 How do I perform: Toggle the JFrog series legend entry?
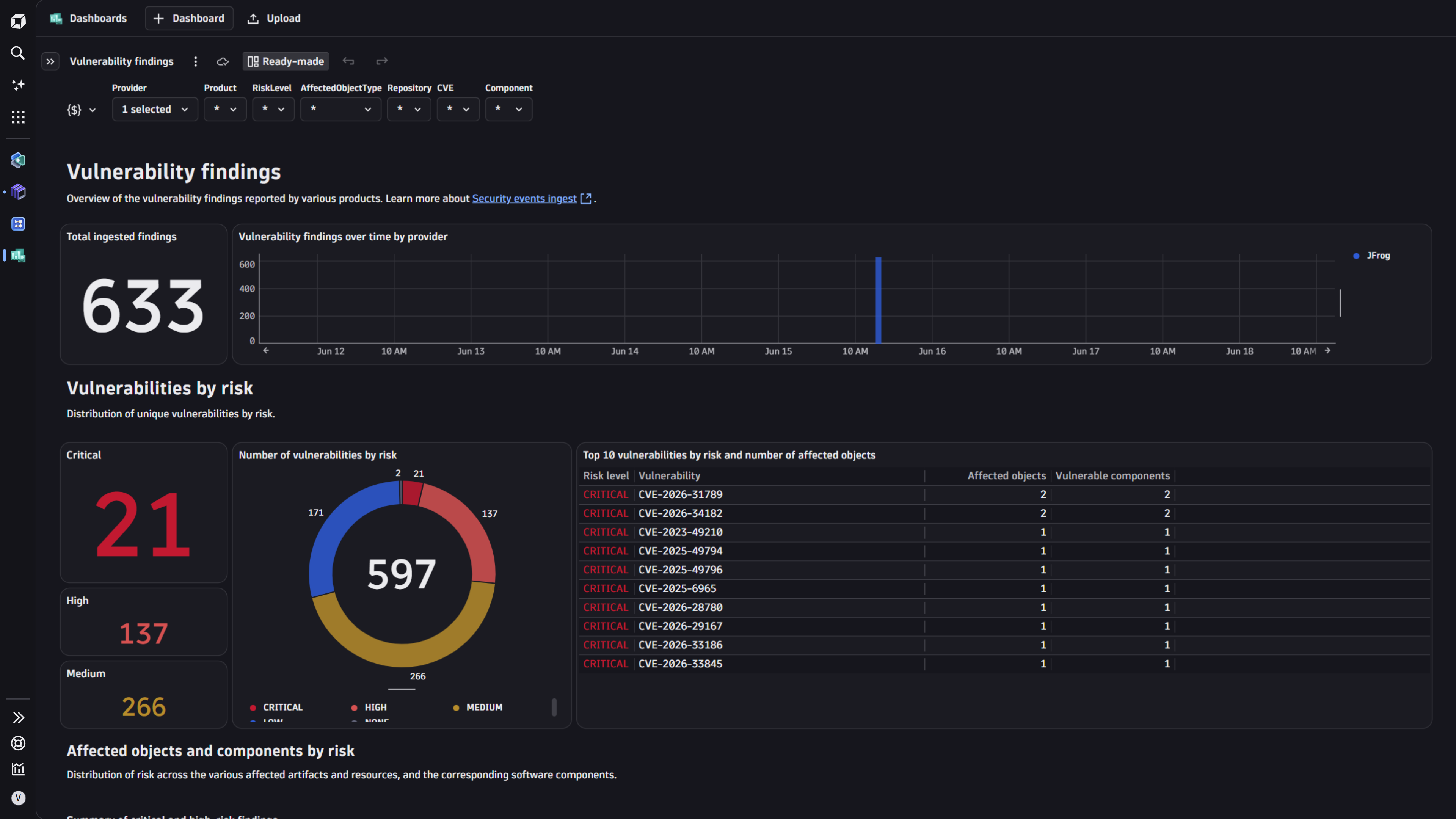[x=1372, y=256]
